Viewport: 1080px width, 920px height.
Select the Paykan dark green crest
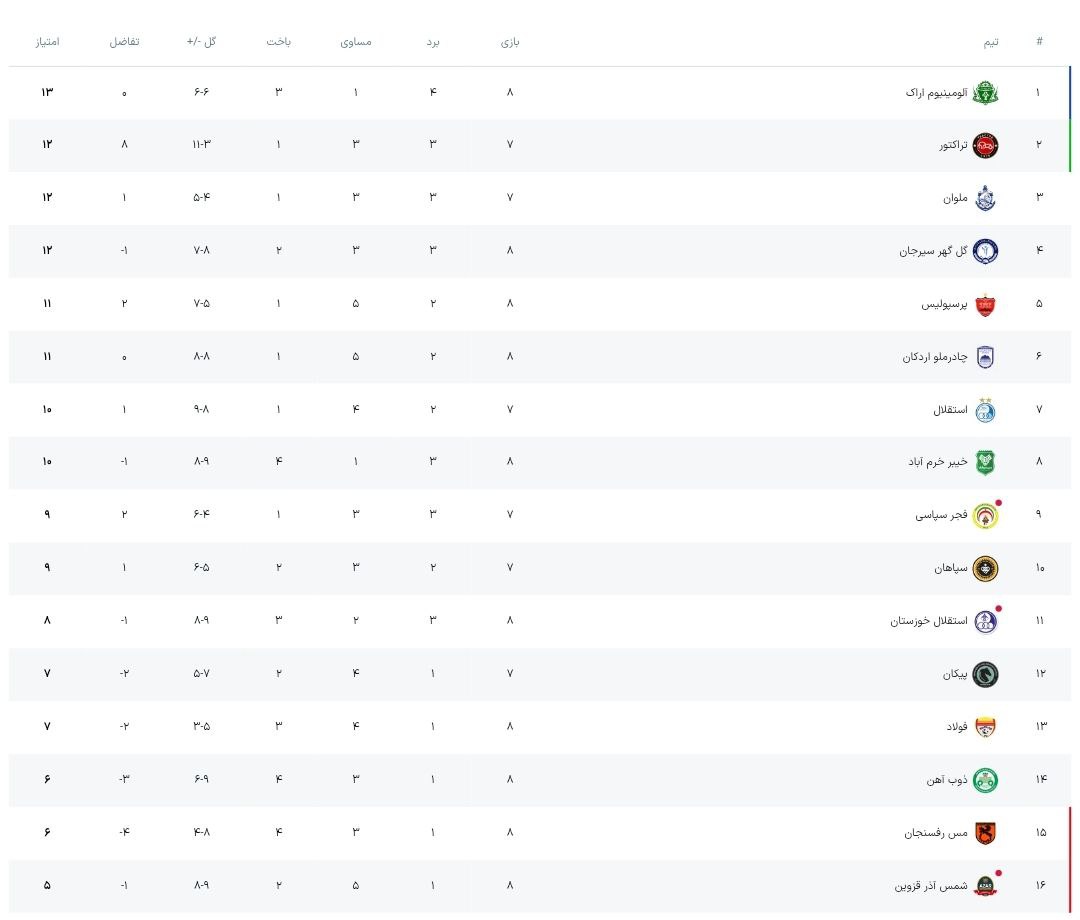point(986,674)
